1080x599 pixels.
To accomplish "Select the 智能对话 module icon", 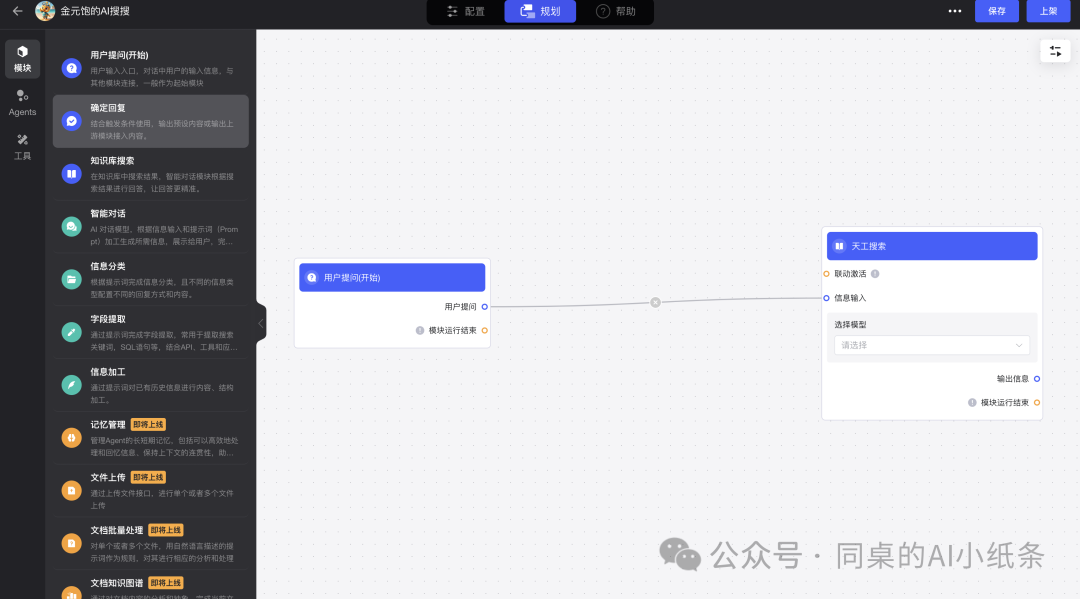I will pos(72,227).
